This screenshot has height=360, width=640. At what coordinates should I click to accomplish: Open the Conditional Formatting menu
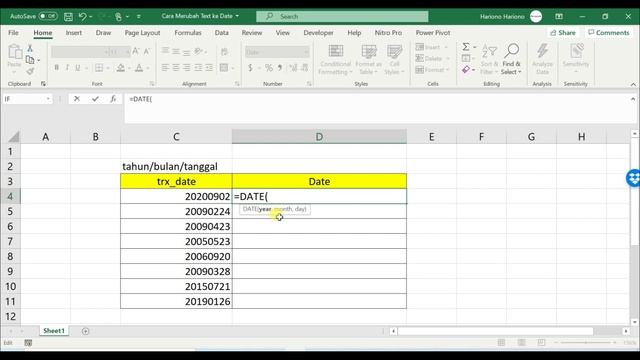tap(335, 60)
